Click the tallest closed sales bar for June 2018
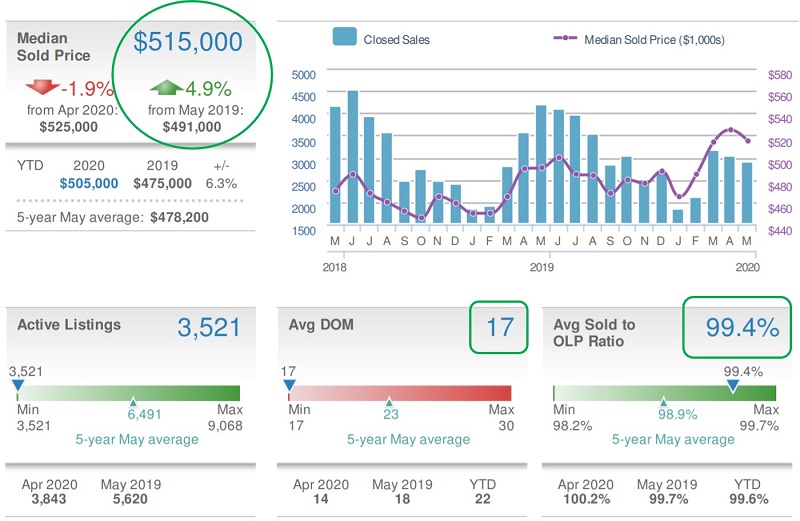Image resolution: width=800 pixels, height=521 pixels. click(x=352, y=160)
